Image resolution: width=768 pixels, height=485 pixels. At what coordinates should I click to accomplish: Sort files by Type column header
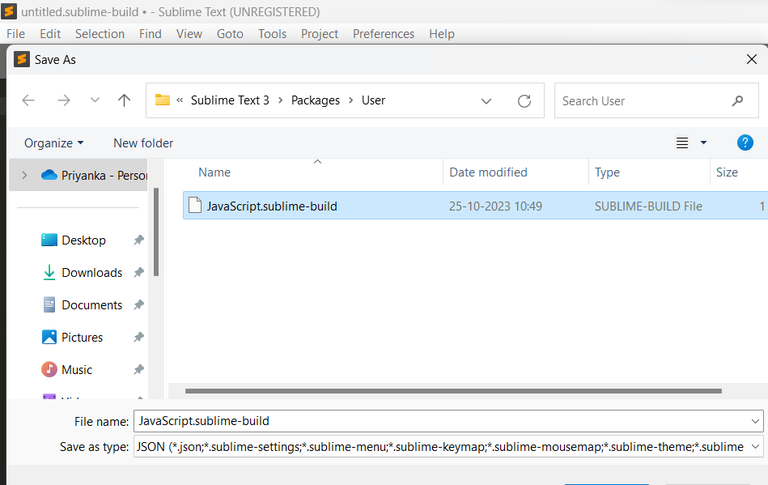click(x=607, y=172)
